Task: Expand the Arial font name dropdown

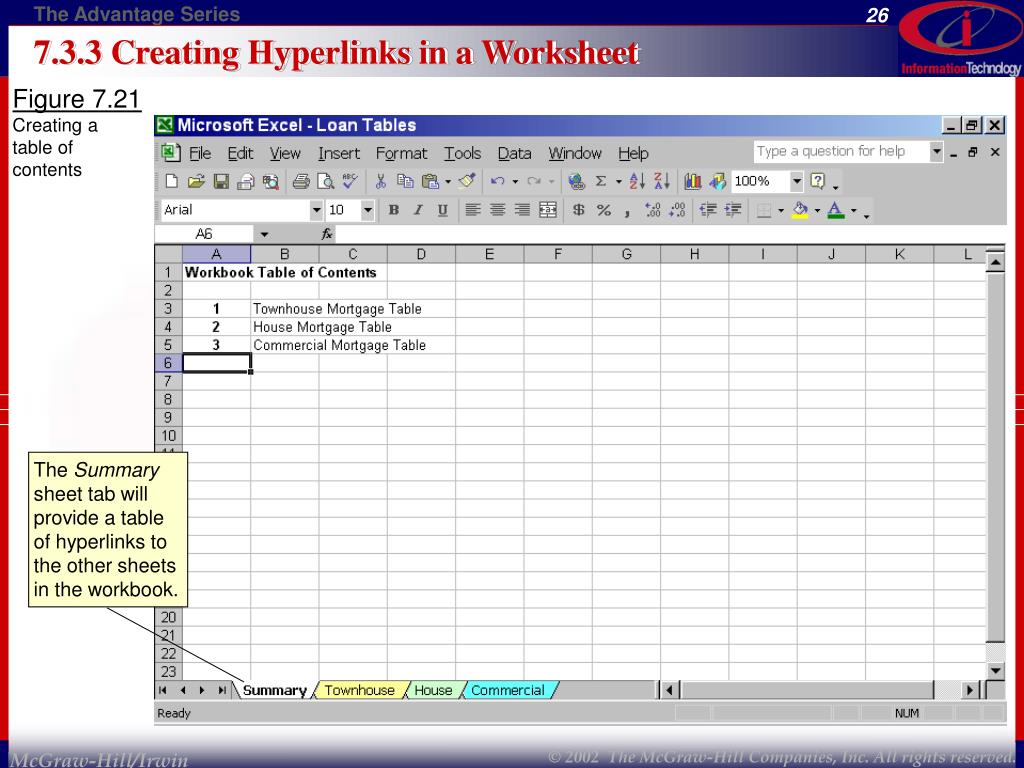Action: 316,210
